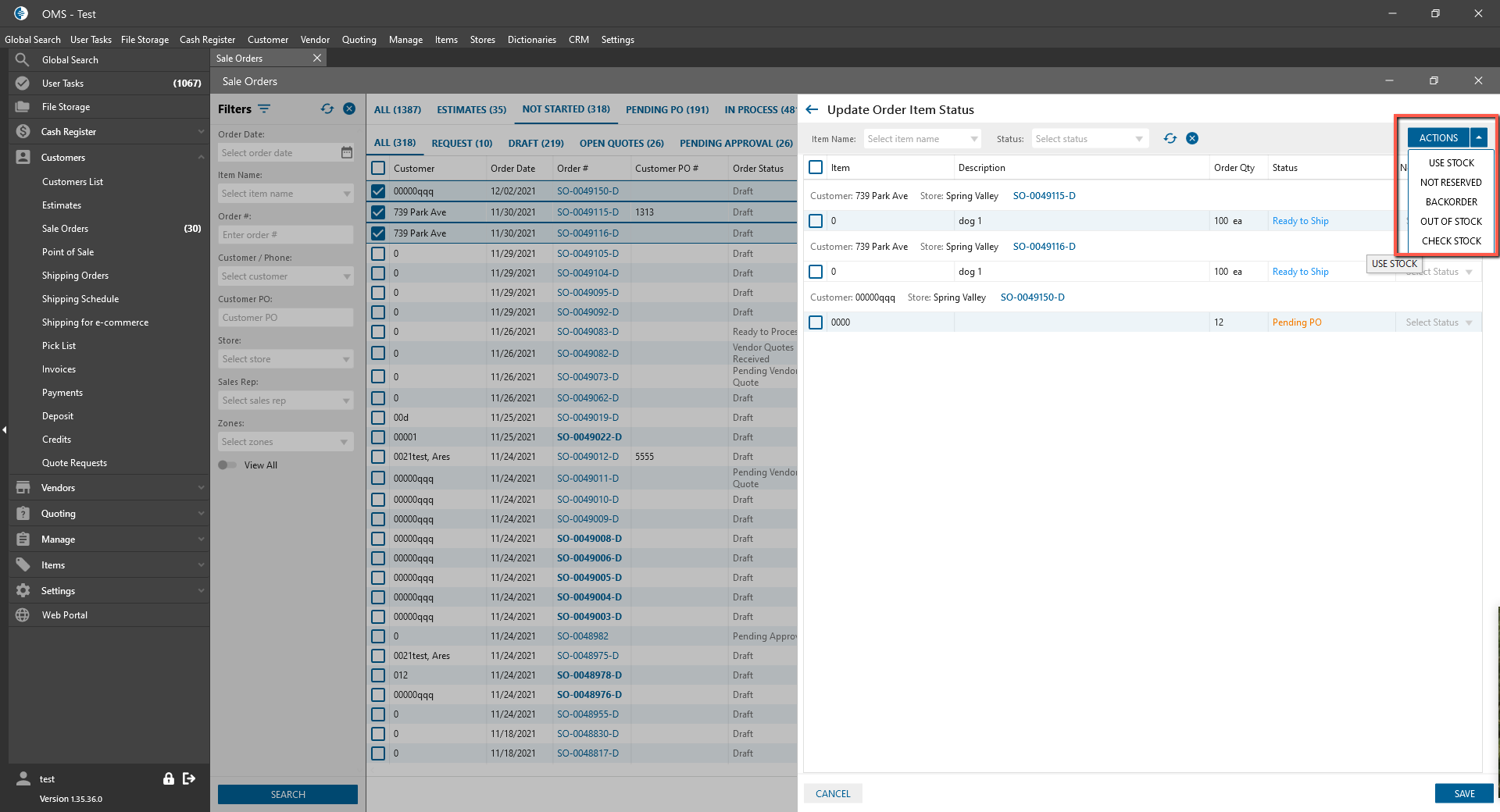The image size is (1500, 812).
Task: Uncheck the 00000qqq order SO-0049150-D row checkbox
Action: [378, 191]
